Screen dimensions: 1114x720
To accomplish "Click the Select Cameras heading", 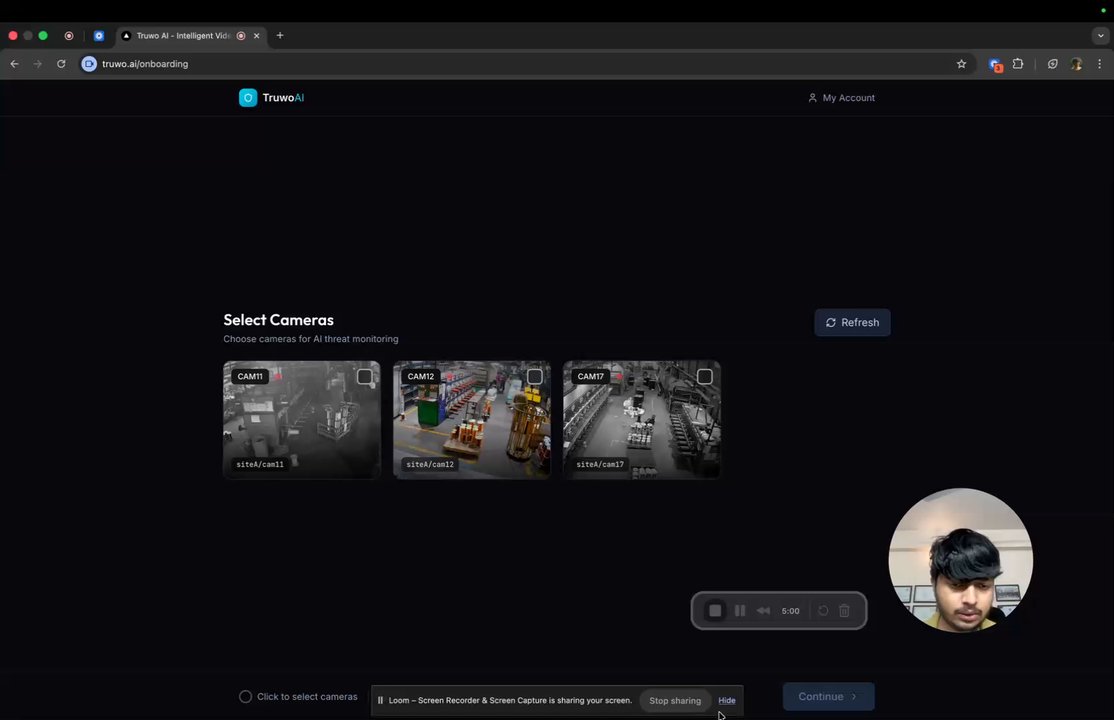I will [x=278, y=320].
